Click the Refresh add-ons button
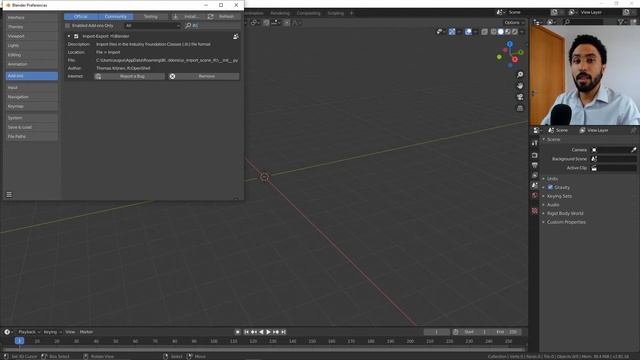 (x=222, y=16)
